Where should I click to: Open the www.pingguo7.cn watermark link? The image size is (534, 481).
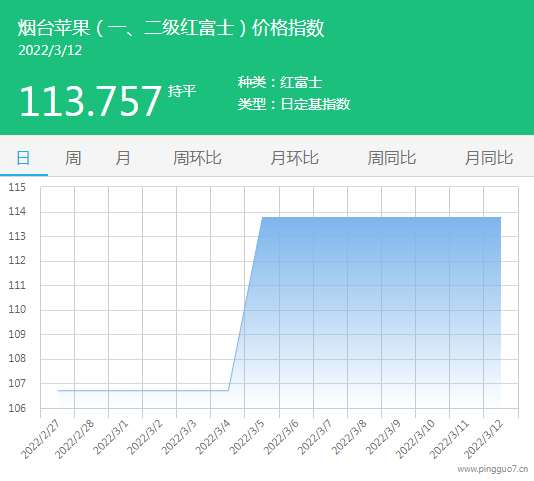pos(493,469)
